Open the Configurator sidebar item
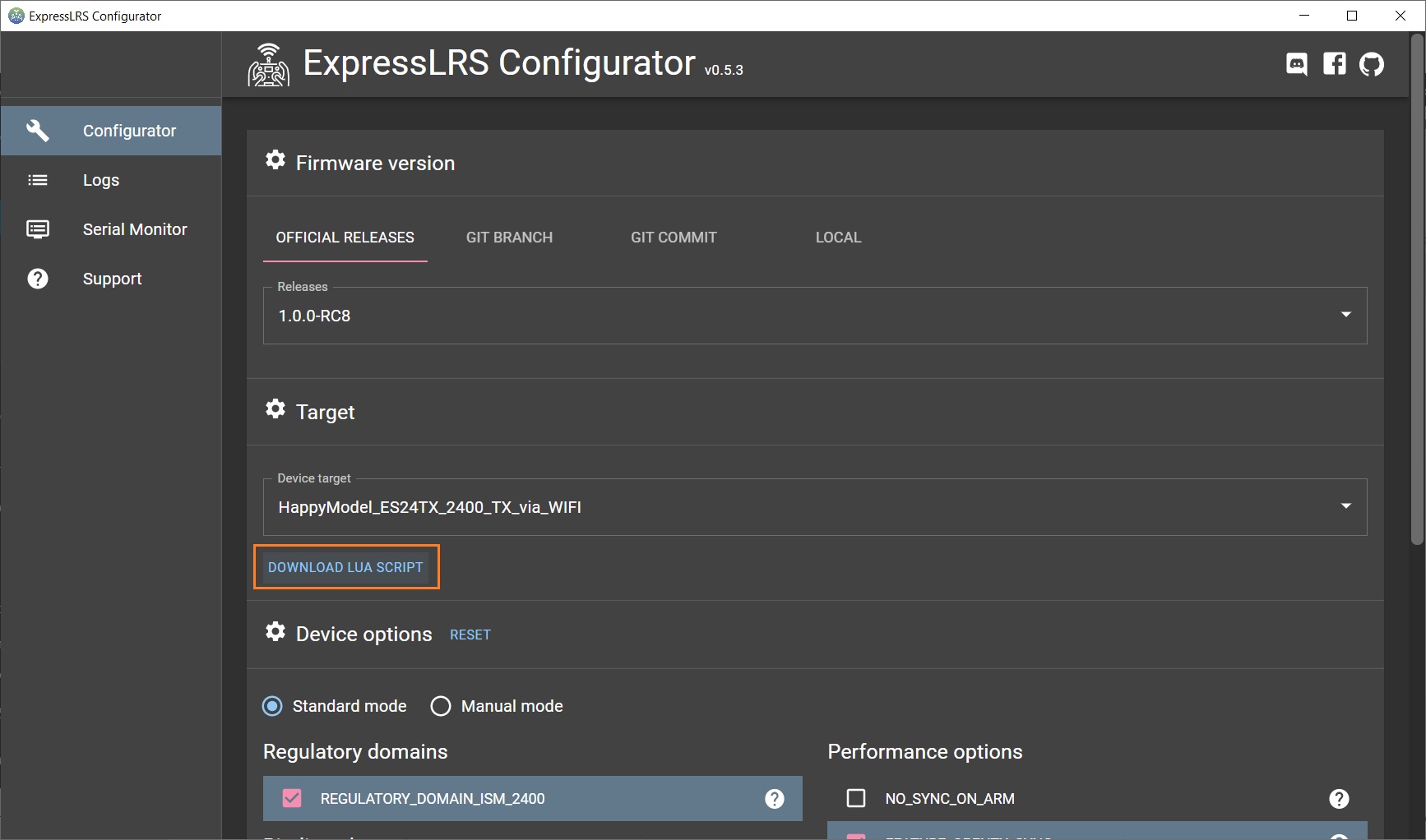Viewport: 1426px width, 840px height. point(111,131)
